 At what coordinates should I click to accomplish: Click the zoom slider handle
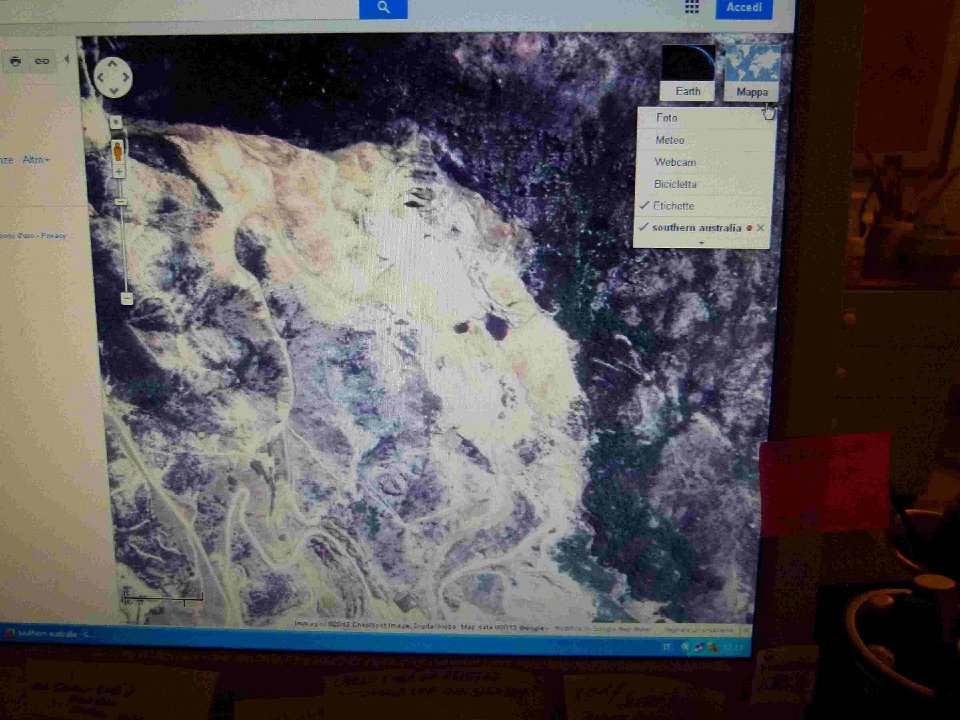tap(121, 201)
